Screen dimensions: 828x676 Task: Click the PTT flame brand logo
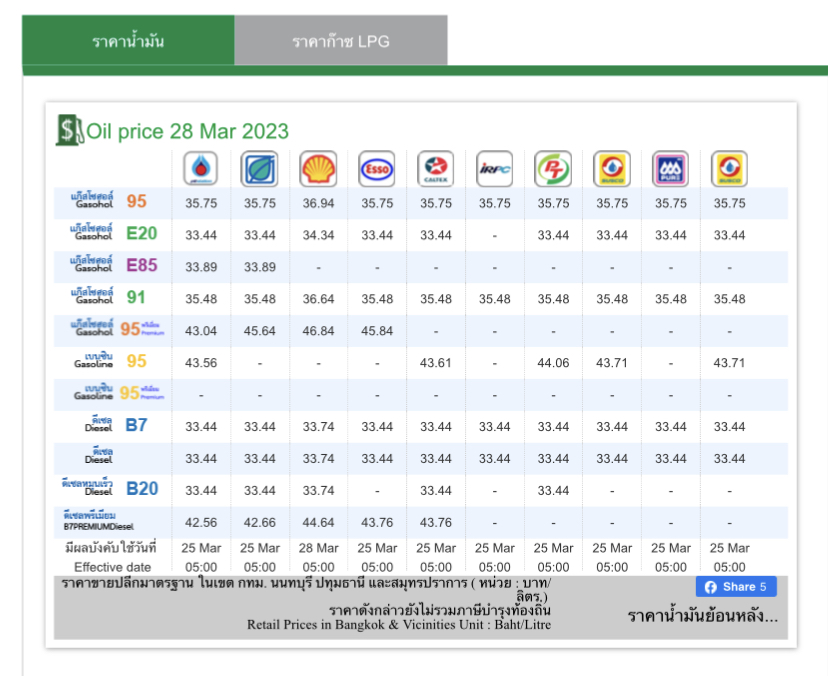click(201, 168)
